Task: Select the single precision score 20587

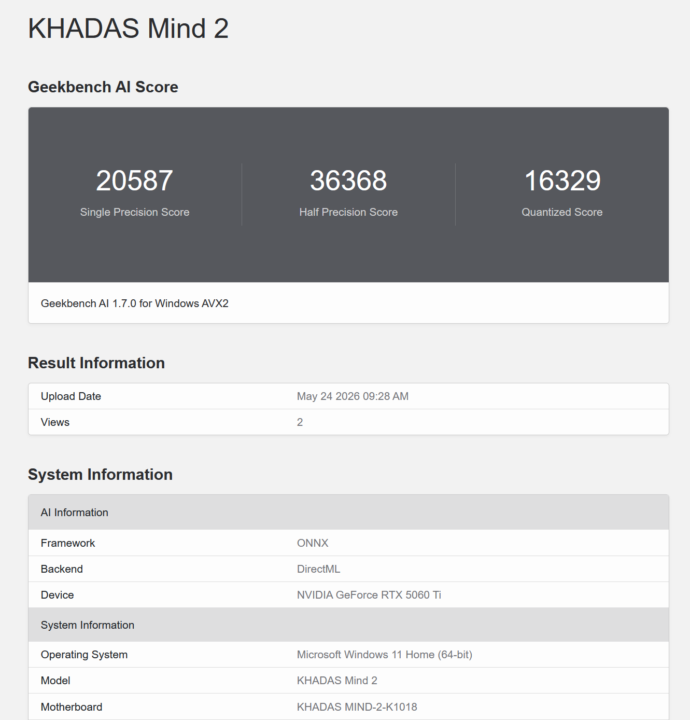Action: [135, 180]
